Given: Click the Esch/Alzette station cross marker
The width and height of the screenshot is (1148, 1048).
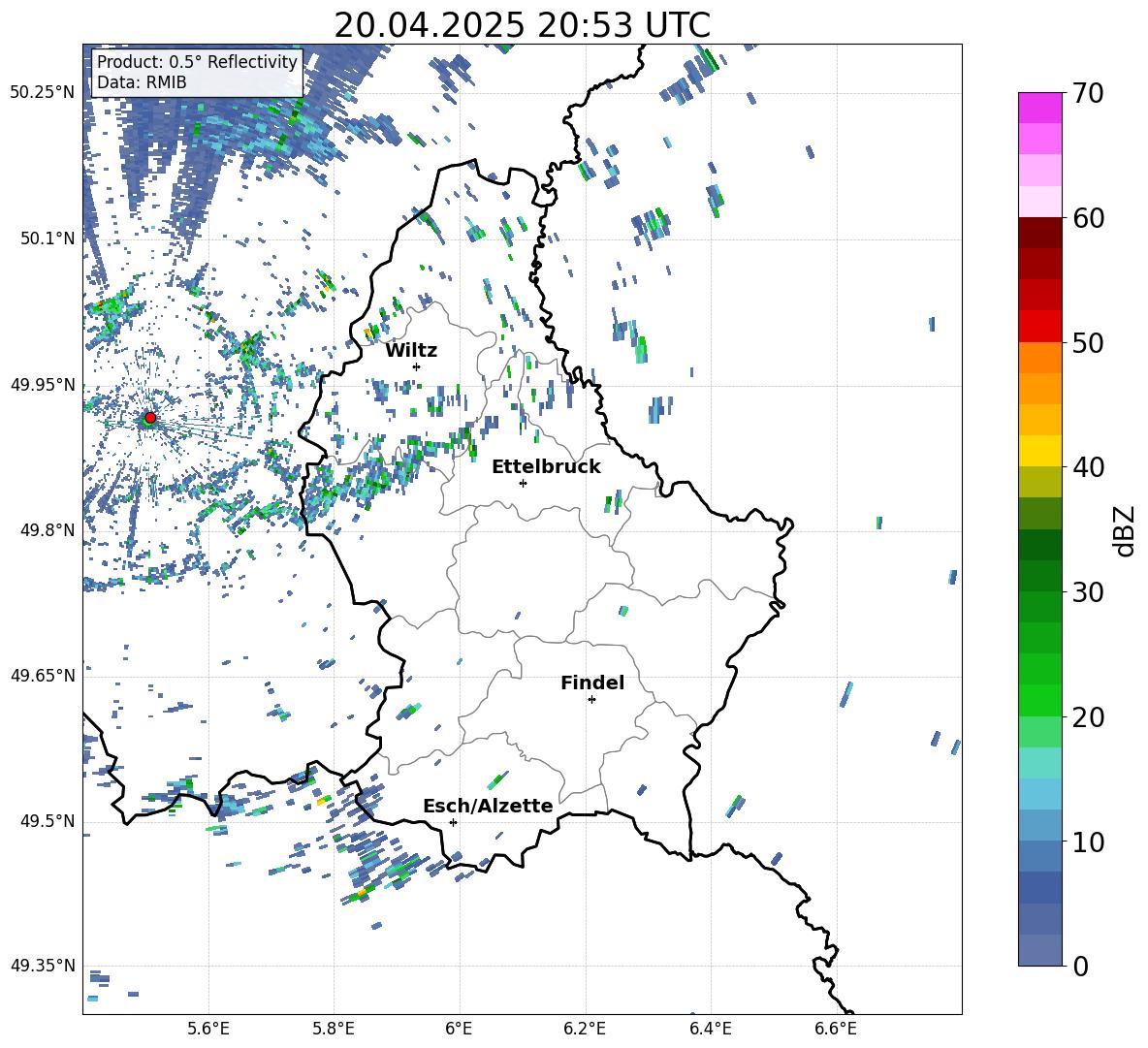Looking at the screenshot, I should tap(453, 822).
